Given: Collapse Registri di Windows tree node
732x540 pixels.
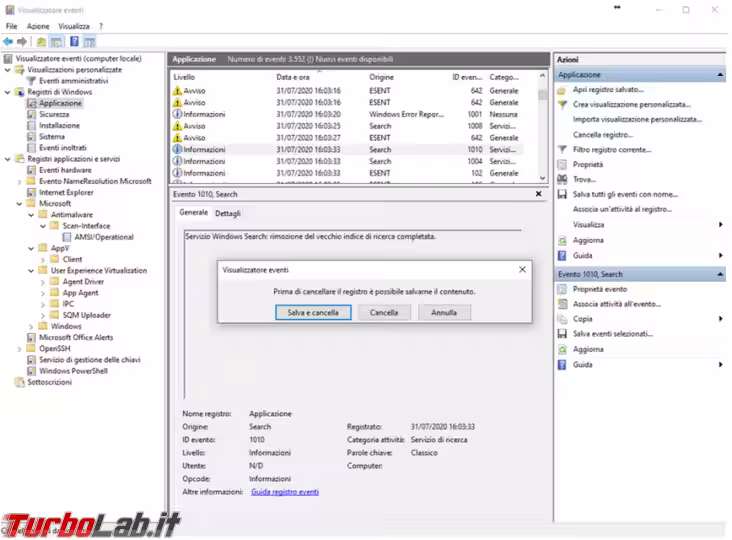Looking at the screenshot, I should (x=7, y=92).
